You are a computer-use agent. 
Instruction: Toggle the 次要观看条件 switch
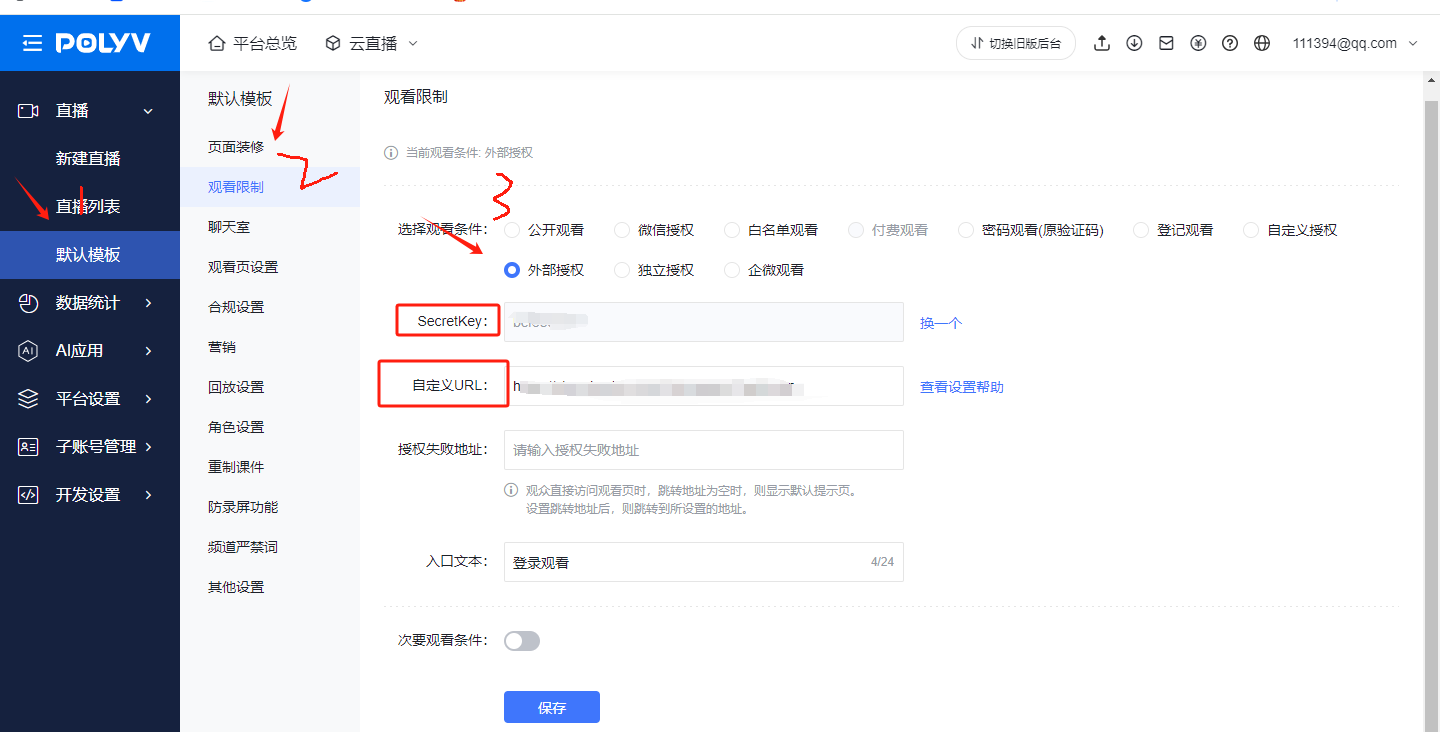[522, 641]
